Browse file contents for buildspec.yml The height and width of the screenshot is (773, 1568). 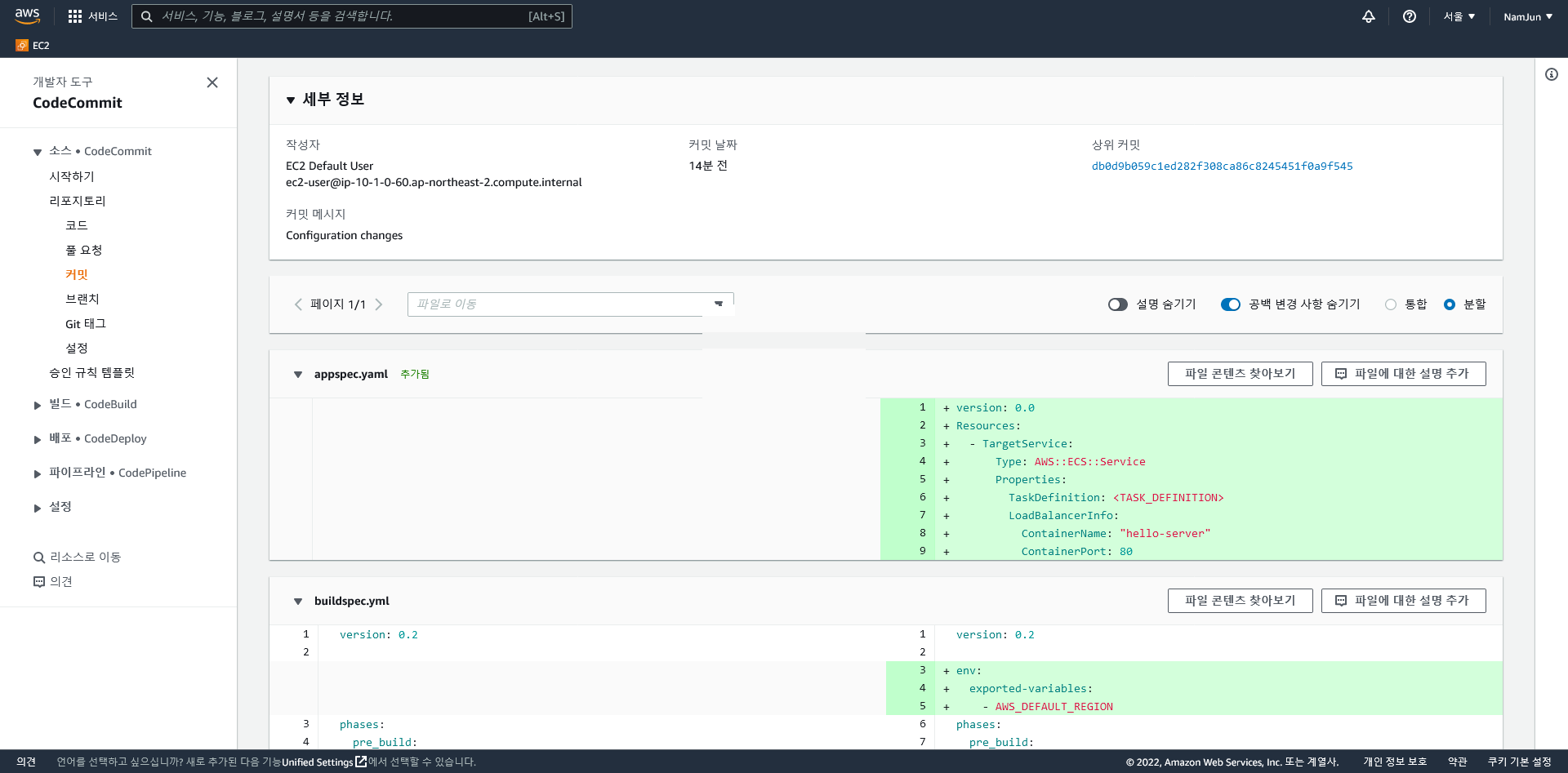pos(1240,601)
